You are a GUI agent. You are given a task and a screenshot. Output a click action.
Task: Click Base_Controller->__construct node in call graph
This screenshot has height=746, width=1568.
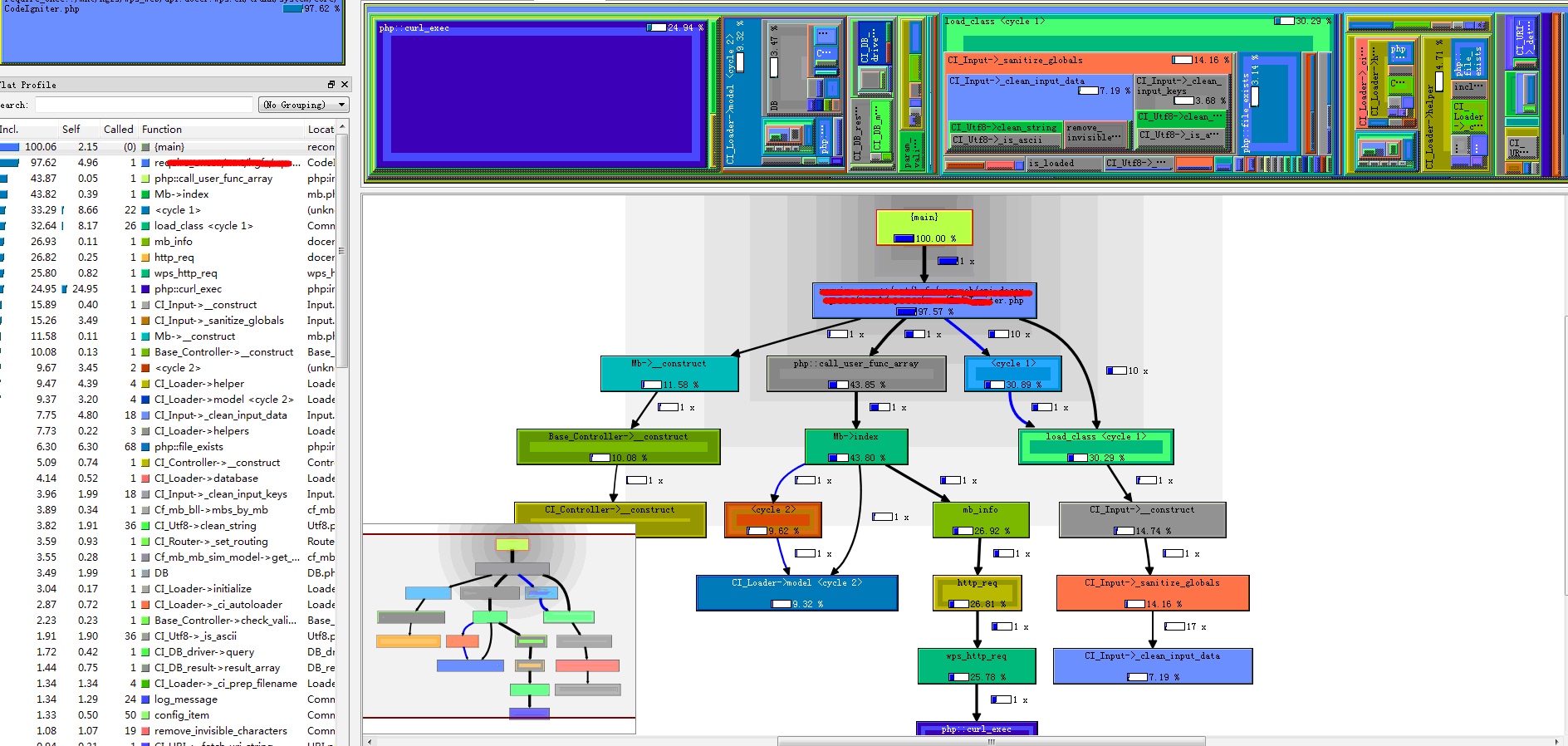618,447
